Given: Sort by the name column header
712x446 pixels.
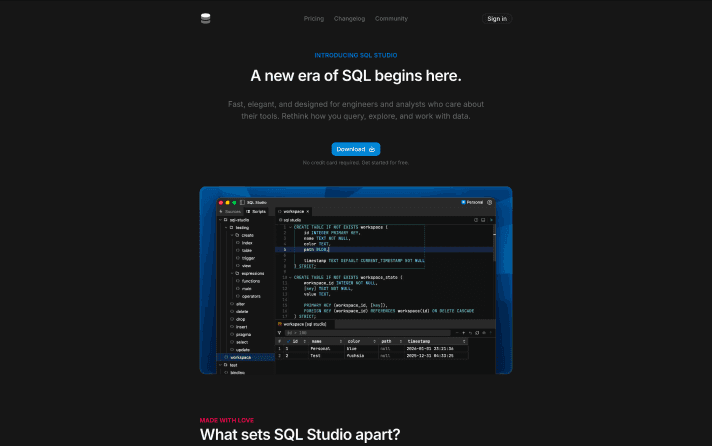Looking at the screenshot, I should (326, 341).
